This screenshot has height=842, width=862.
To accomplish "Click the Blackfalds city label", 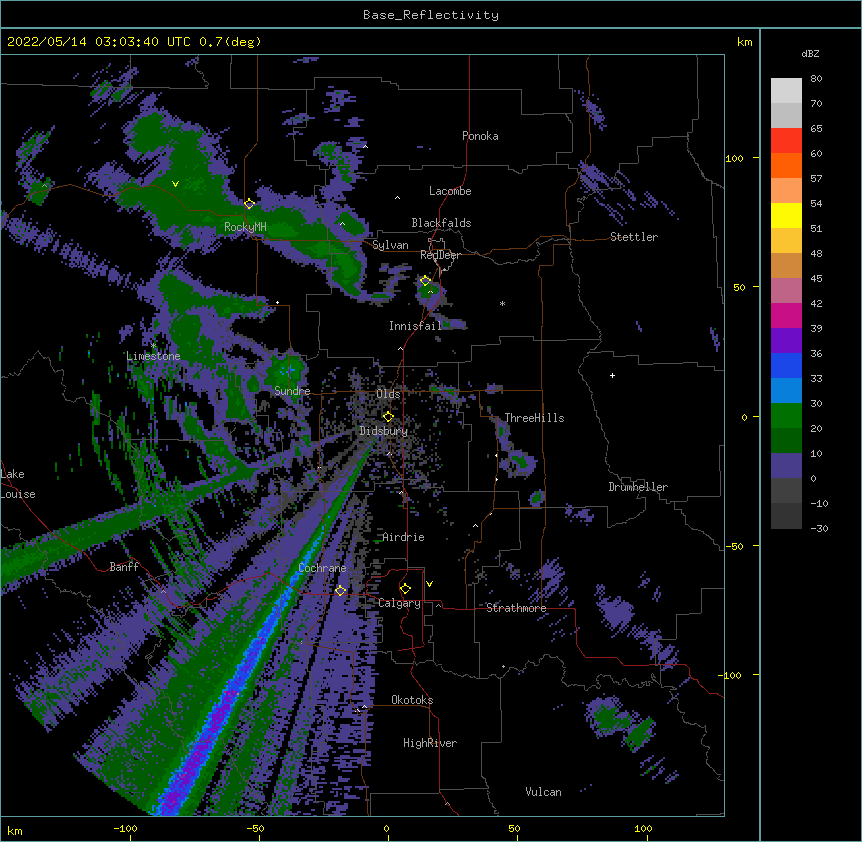I will pyautogui.click(x=441, y=223).
